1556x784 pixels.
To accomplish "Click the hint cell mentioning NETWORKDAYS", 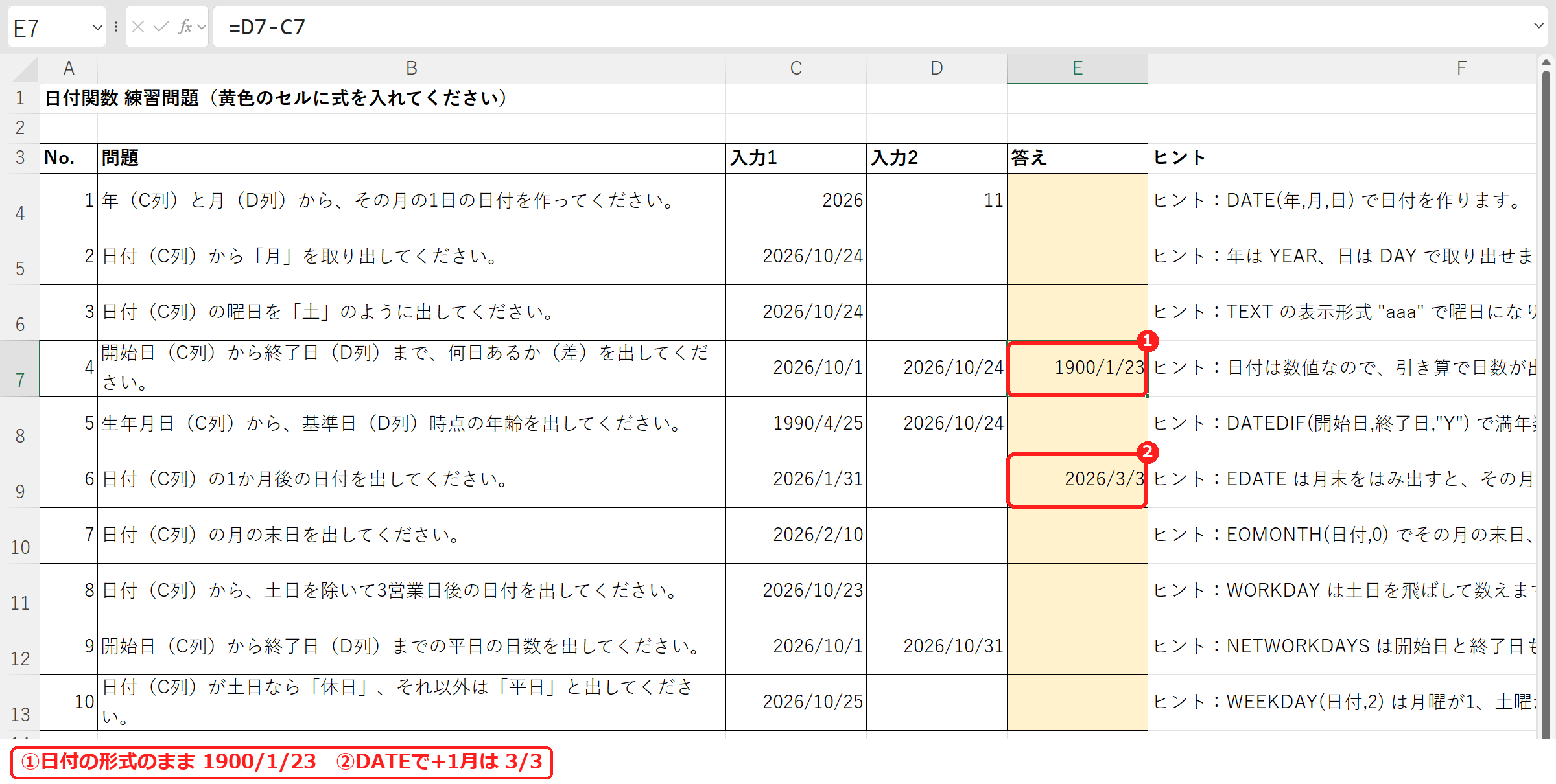I will pyautogui.click(x=1342, y=647).
